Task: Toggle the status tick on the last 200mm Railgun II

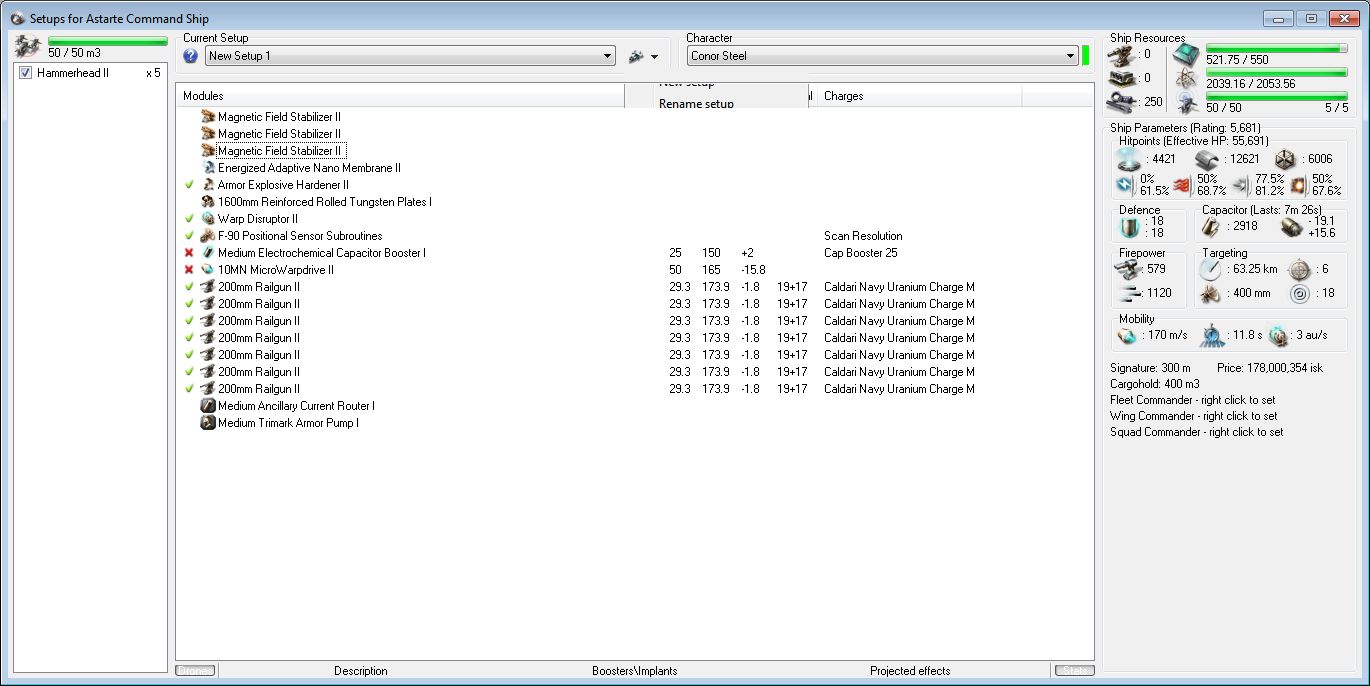Action: click(x=189, y=389)
